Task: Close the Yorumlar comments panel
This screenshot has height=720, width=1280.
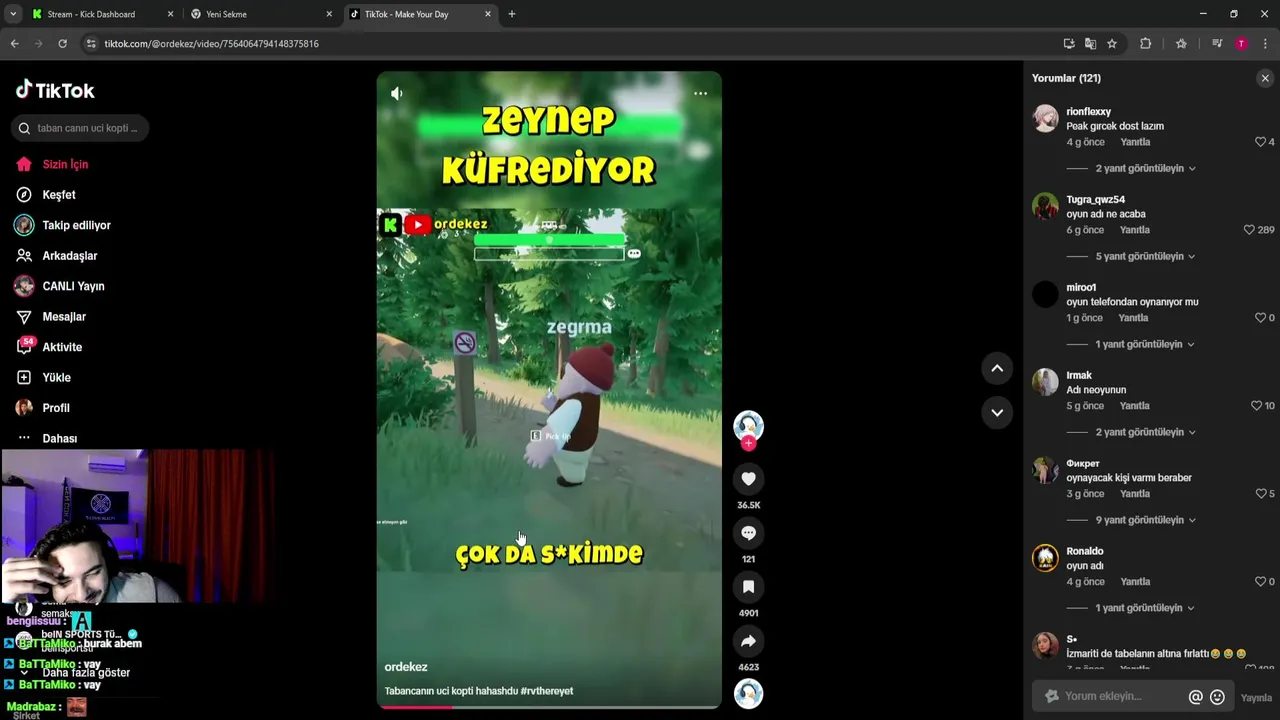Action: (1265, 78)
